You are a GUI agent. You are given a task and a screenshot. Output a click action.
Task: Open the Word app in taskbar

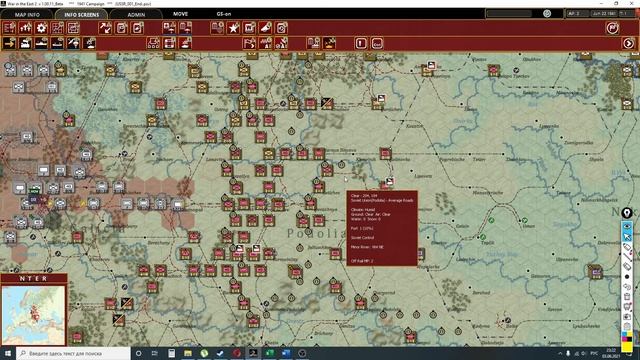tap(286, 353)
